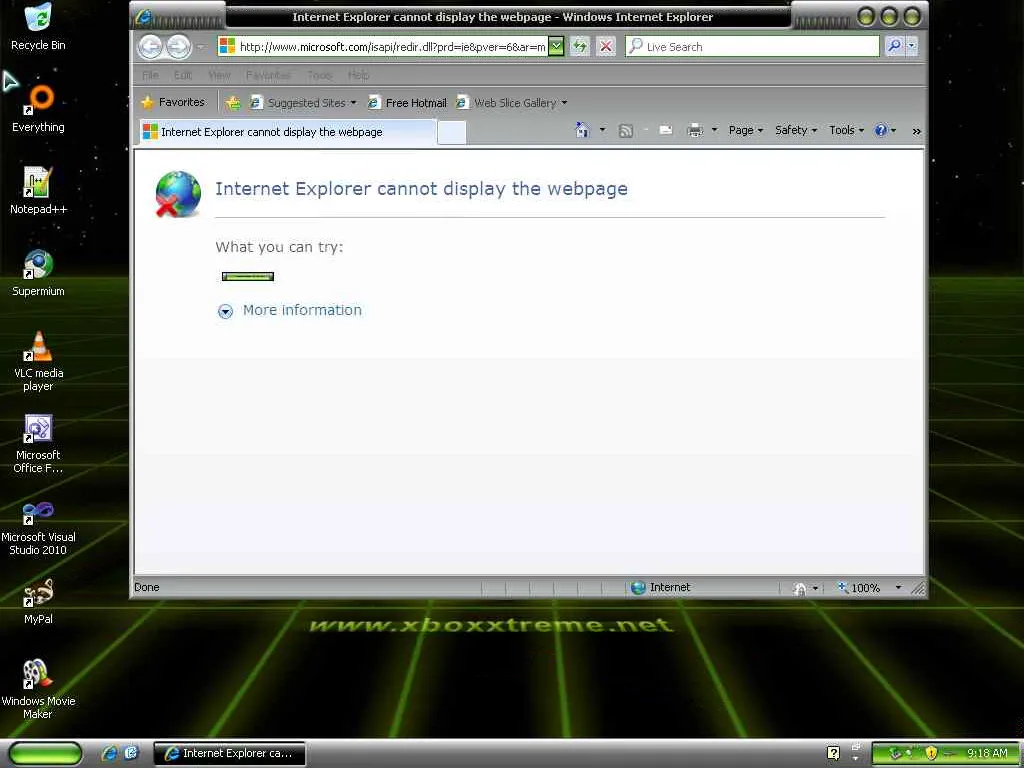Click inside the Live Search input field
The image size is (1024, 768).
752,46
